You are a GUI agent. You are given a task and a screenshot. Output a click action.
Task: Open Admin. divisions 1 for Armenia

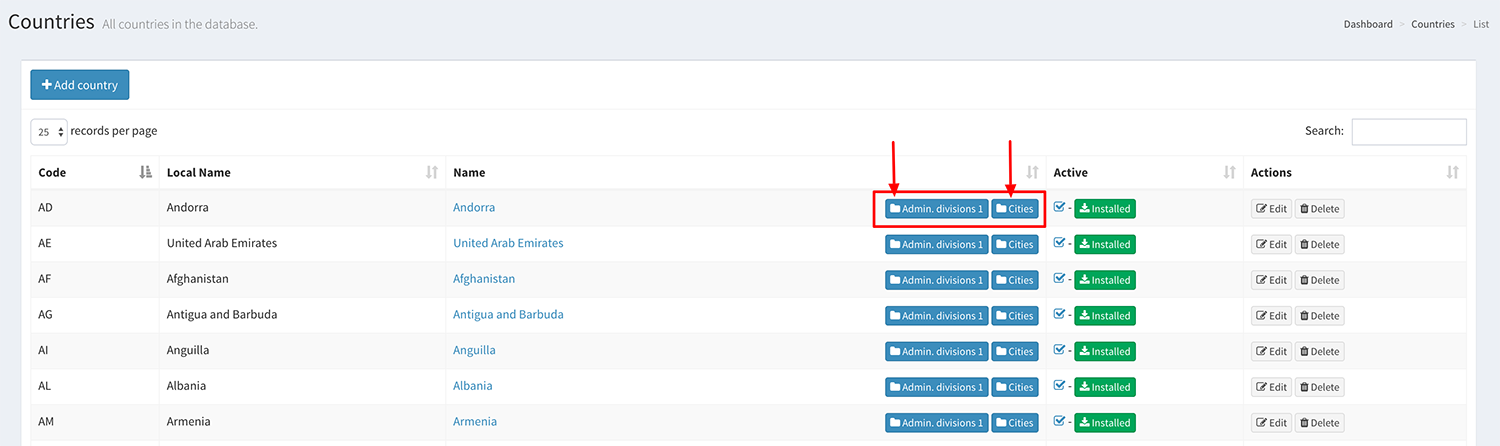coord(936,423)
